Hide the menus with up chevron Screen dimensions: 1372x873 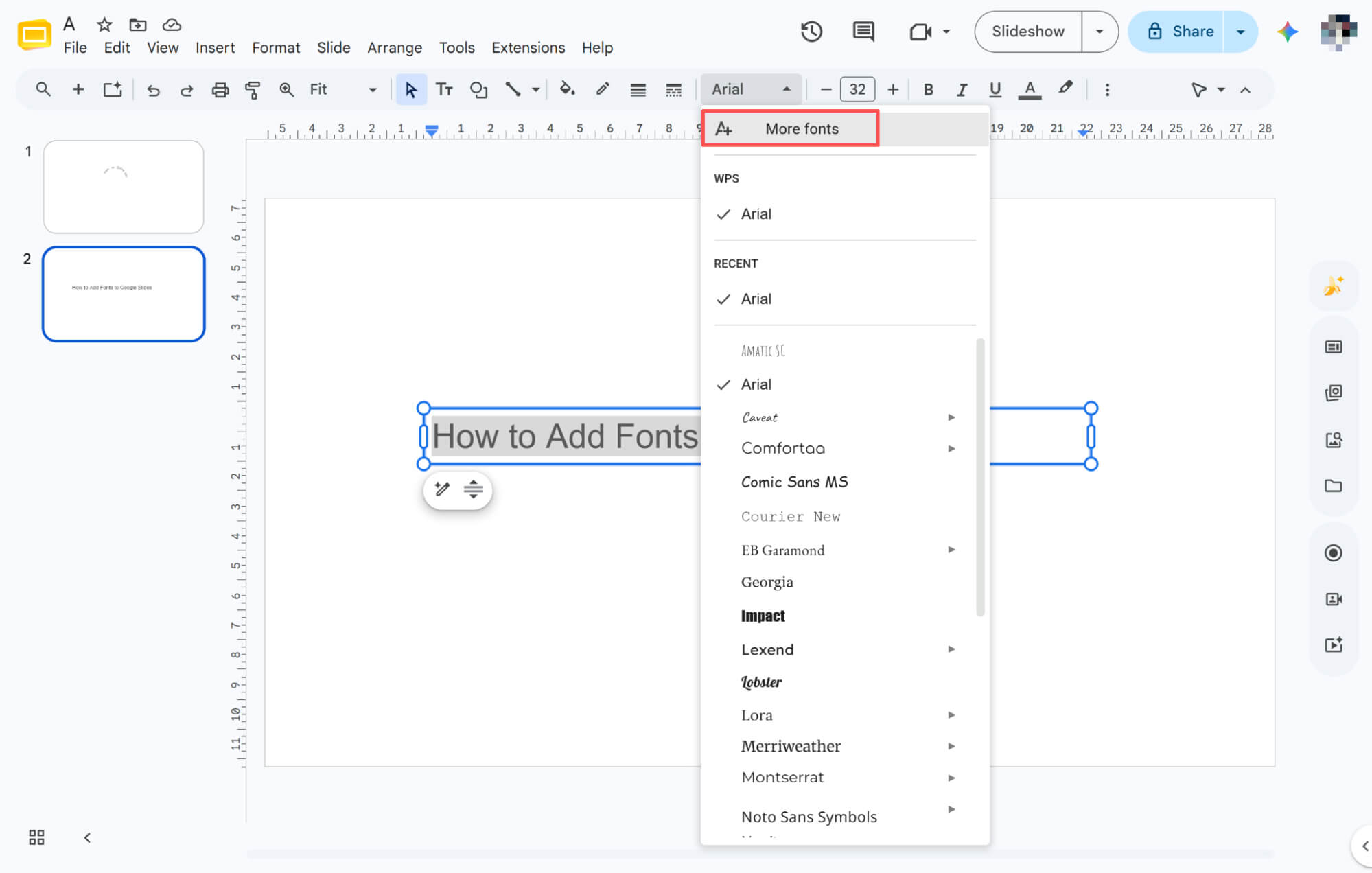click(x=1245, y=90)
